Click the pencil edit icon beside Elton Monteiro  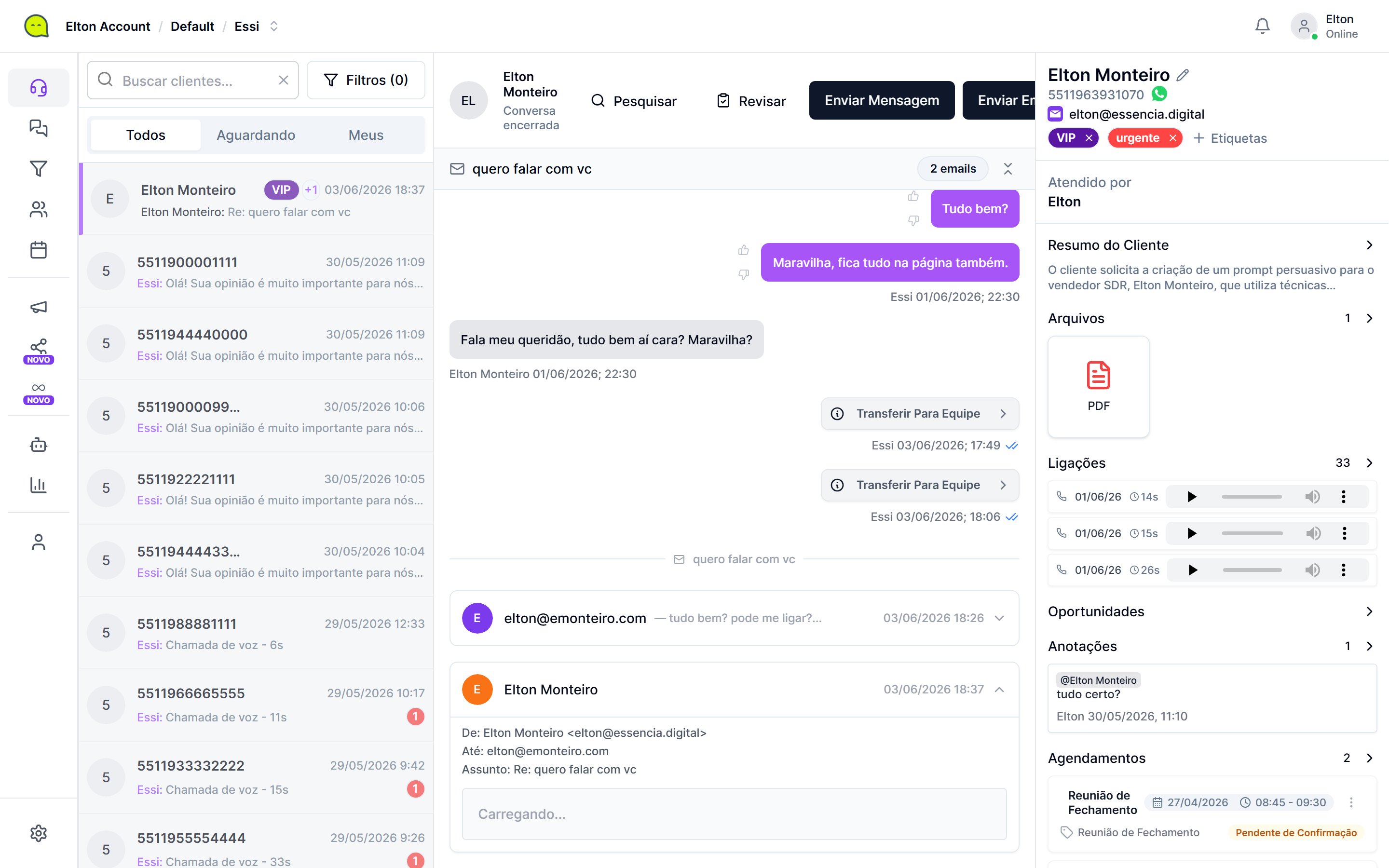point(1183,75)
